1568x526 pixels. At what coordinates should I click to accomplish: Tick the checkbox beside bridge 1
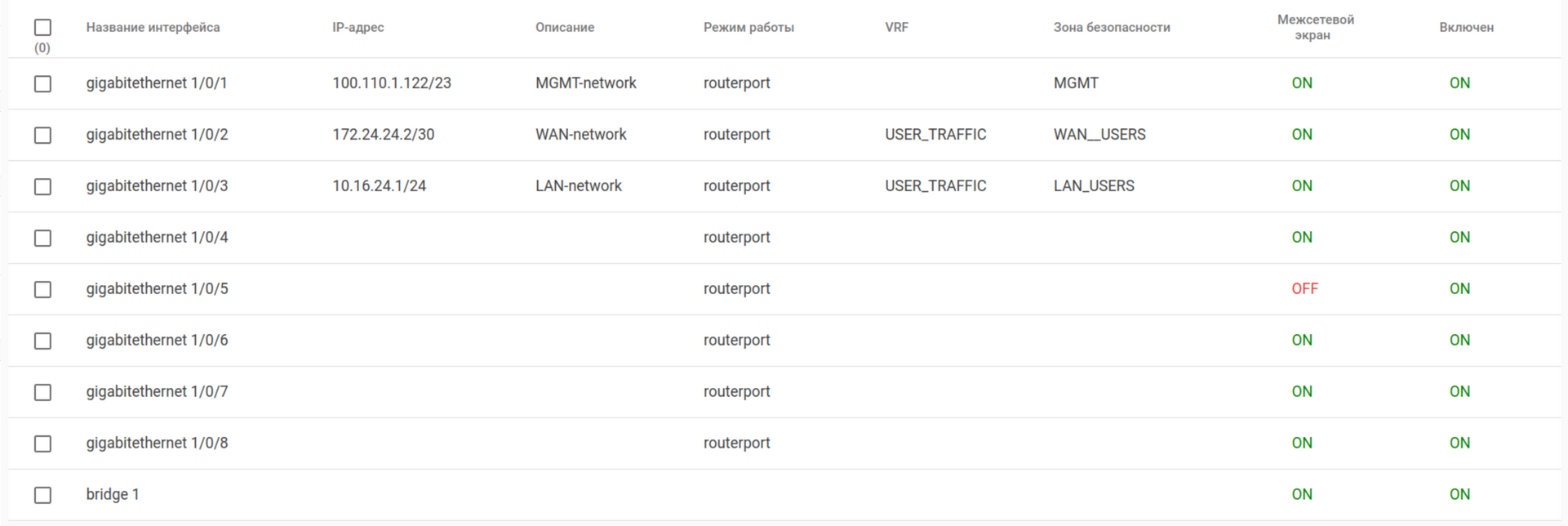pyautogui.click(x=42, y=495)
